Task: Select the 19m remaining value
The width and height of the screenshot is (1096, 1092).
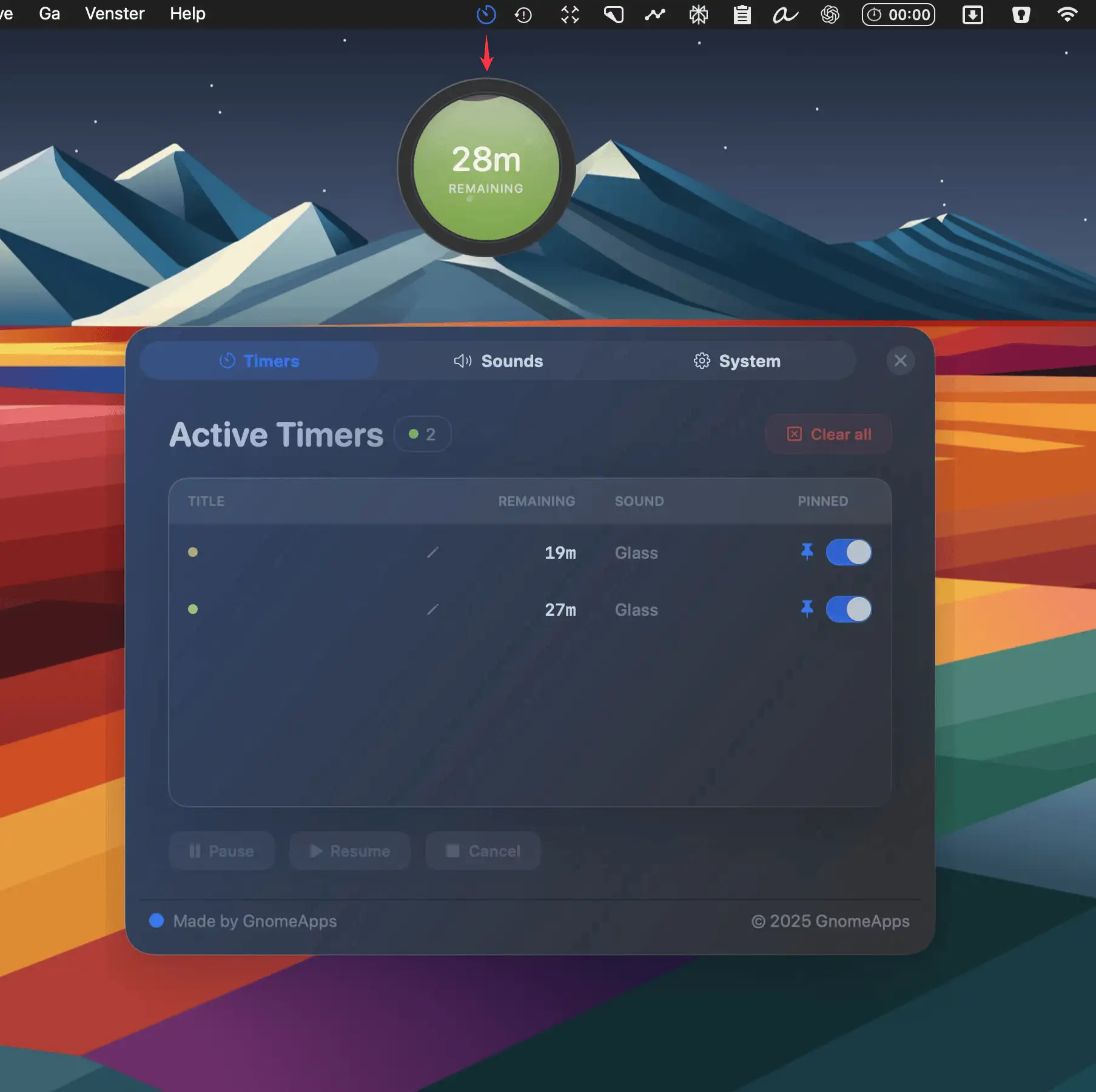Action: (x=560, y=553)
